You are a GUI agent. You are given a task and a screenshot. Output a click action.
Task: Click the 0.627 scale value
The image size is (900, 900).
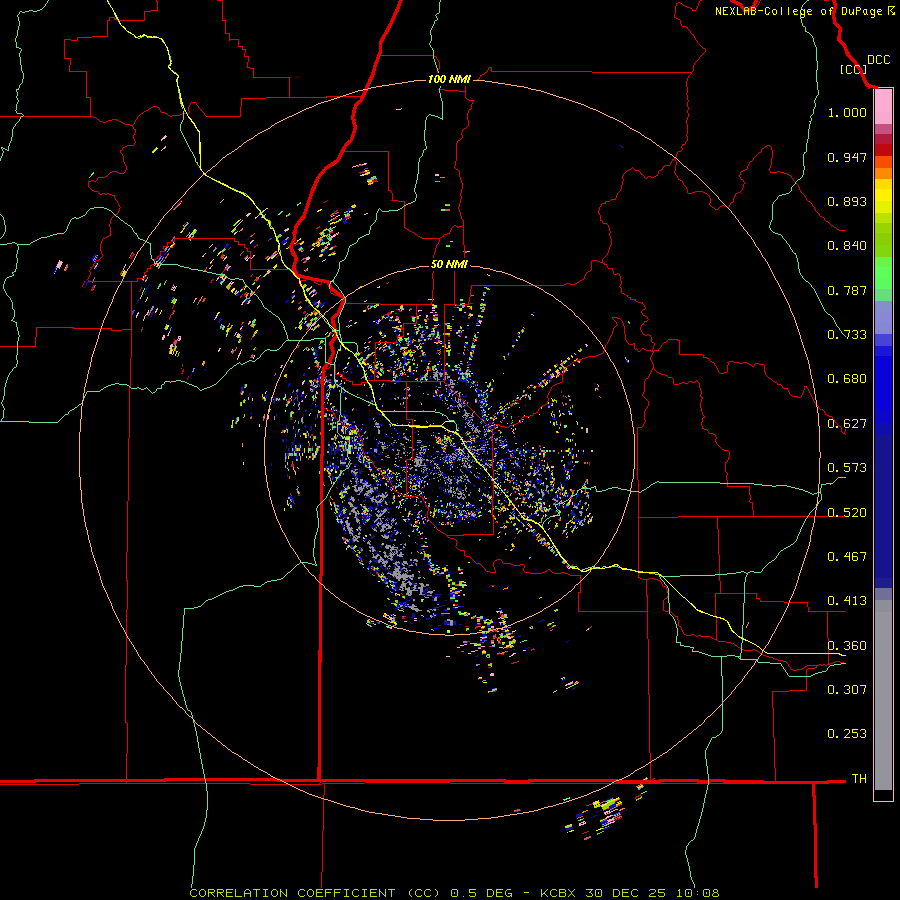click(847, 424)
